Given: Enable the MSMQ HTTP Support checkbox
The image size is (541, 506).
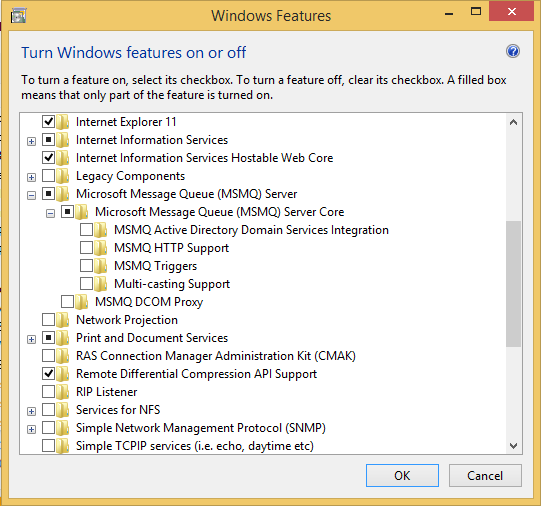Looking at the screenshot, I should pos(86,247).
